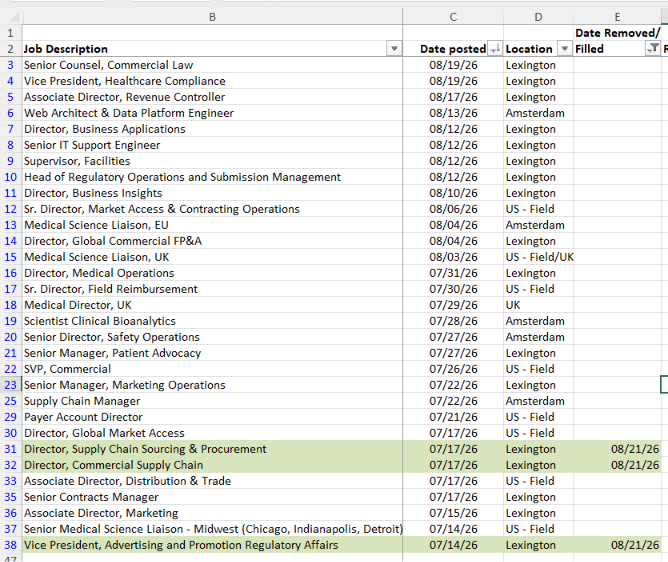This screenshot has height=562, width=668.
Task: Click cell 'Senior Counsel, Commercial Law'
Action: pyautogui.click(x=212, y=65)
